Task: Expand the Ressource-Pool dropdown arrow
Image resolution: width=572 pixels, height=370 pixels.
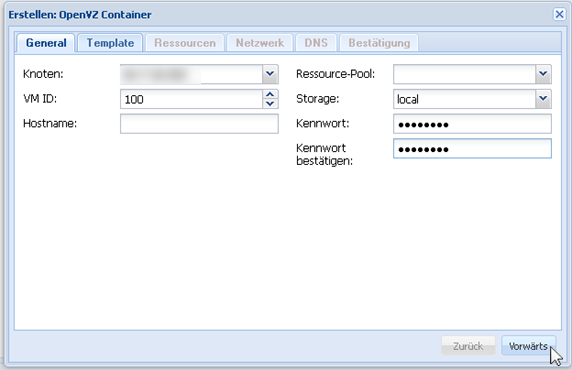Action: click(543, 74)
